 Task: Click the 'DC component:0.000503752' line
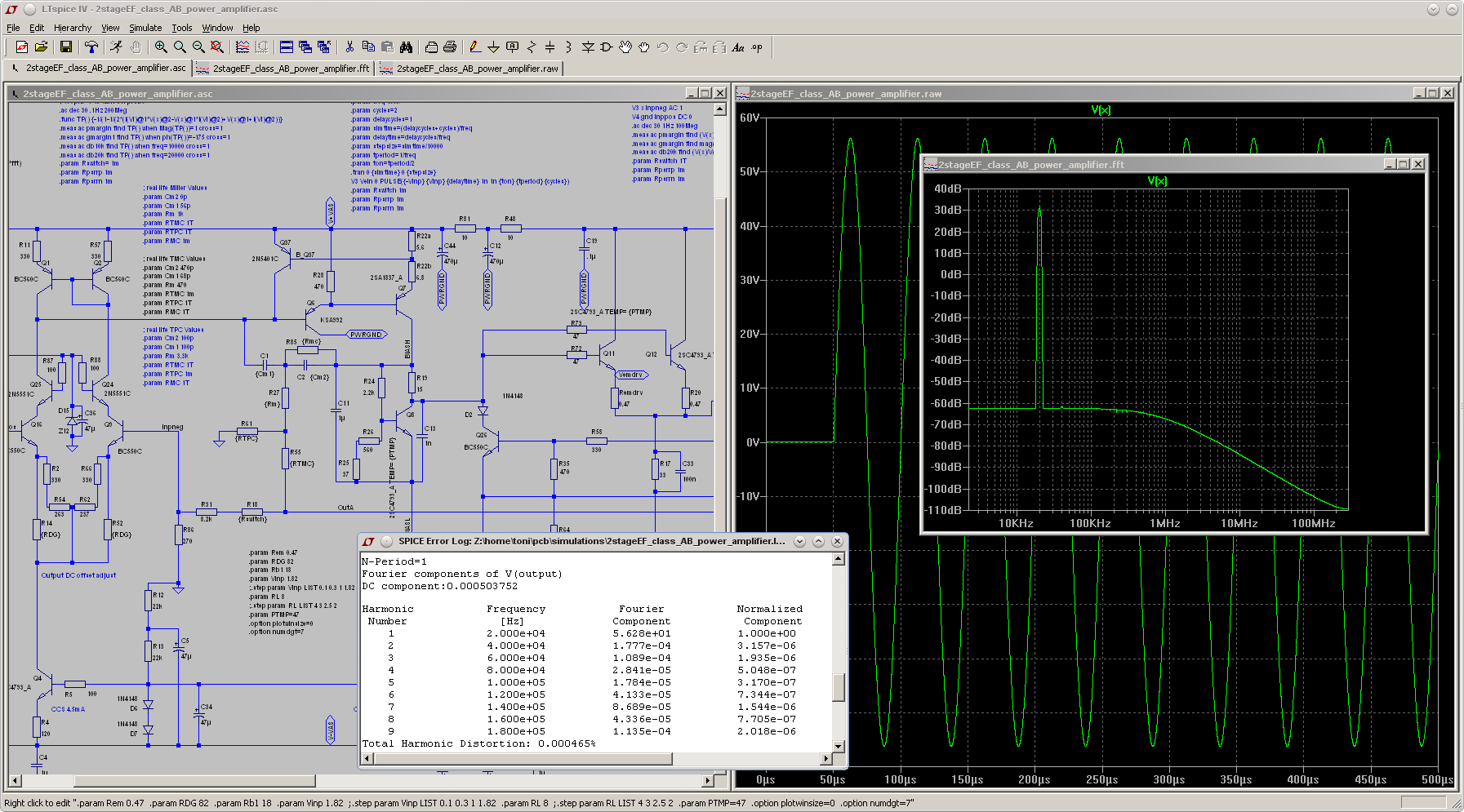click(x=439, y=586)
